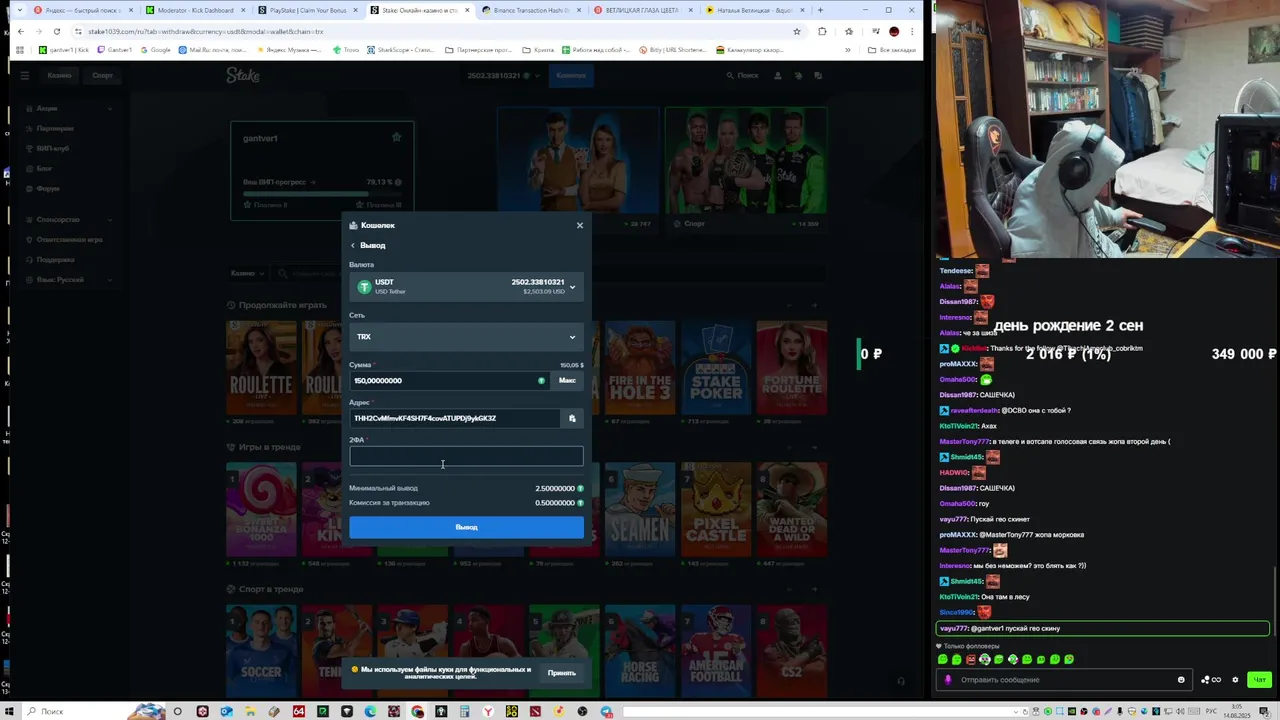Click the Сумма amount field
The image size is (1280, 720).
point(449,380)
